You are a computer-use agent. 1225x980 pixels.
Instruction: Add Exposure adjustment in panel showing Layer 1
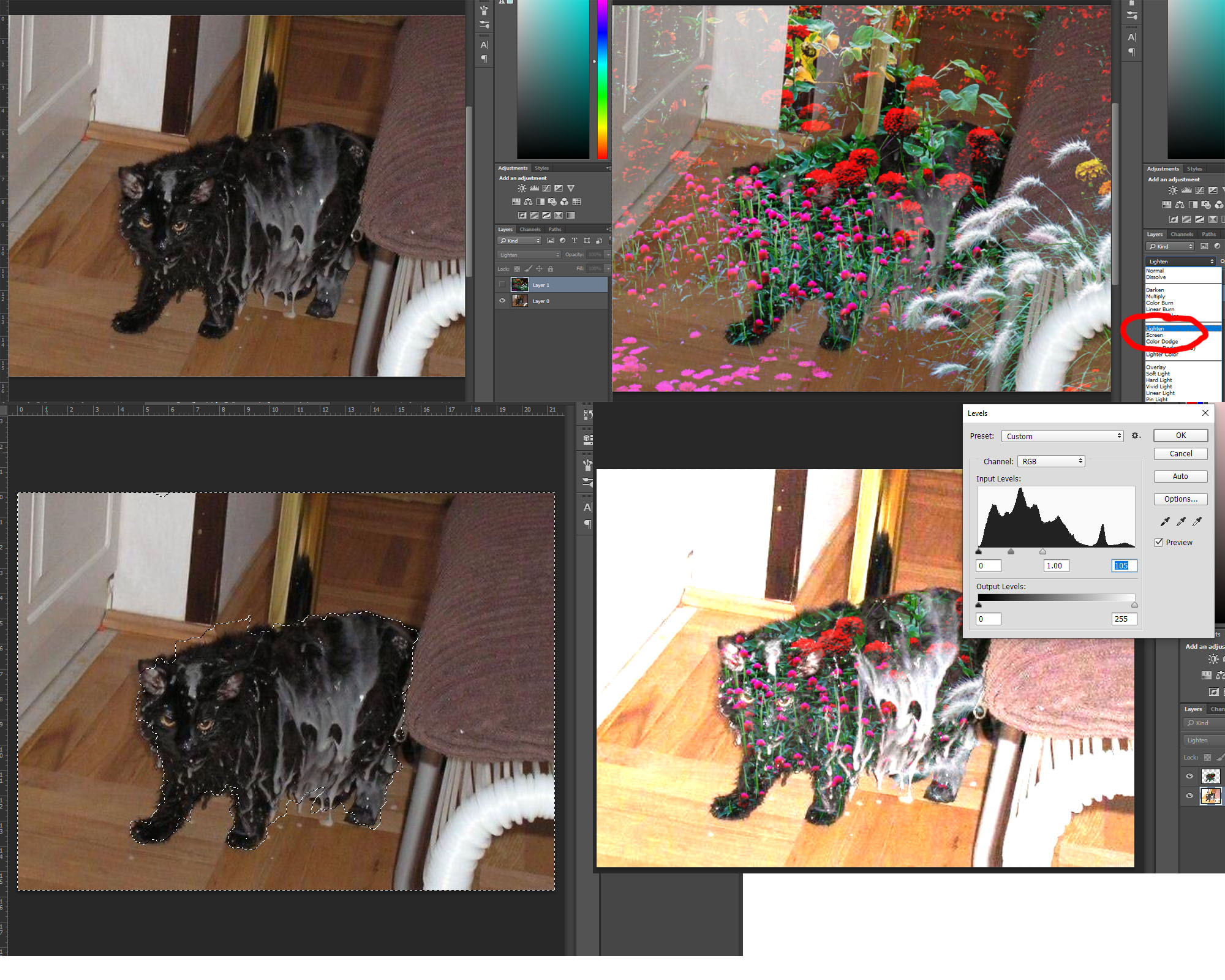pyautogui.click(x=559, y=189)
